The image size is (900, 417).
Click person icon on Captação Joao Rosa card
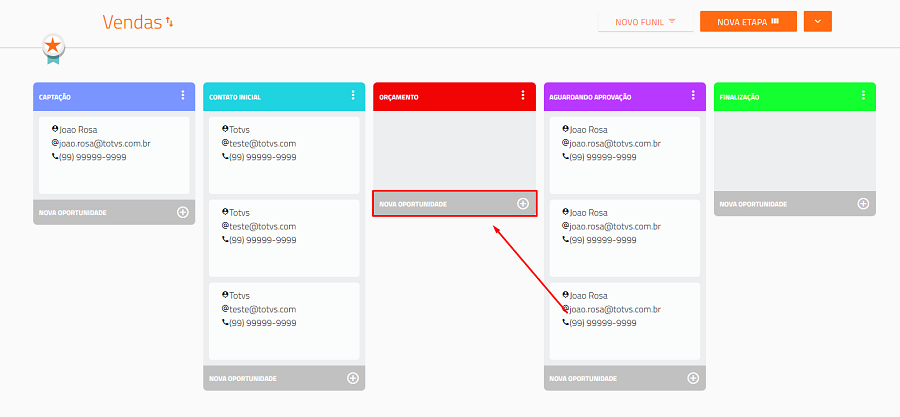coord(55,129)
